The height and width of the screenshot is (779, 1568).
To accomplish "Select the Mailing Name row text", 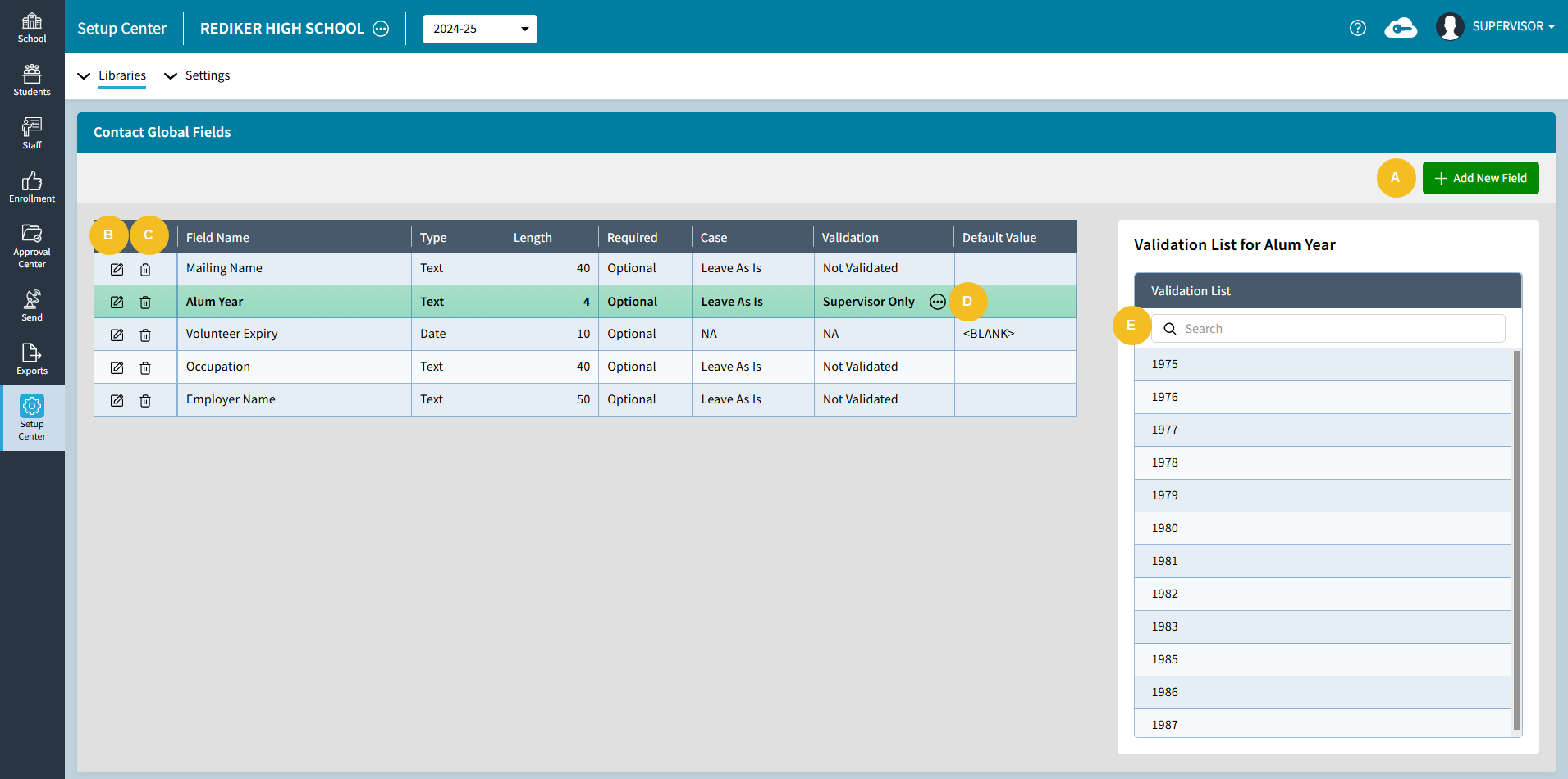I will click(224, 268).
